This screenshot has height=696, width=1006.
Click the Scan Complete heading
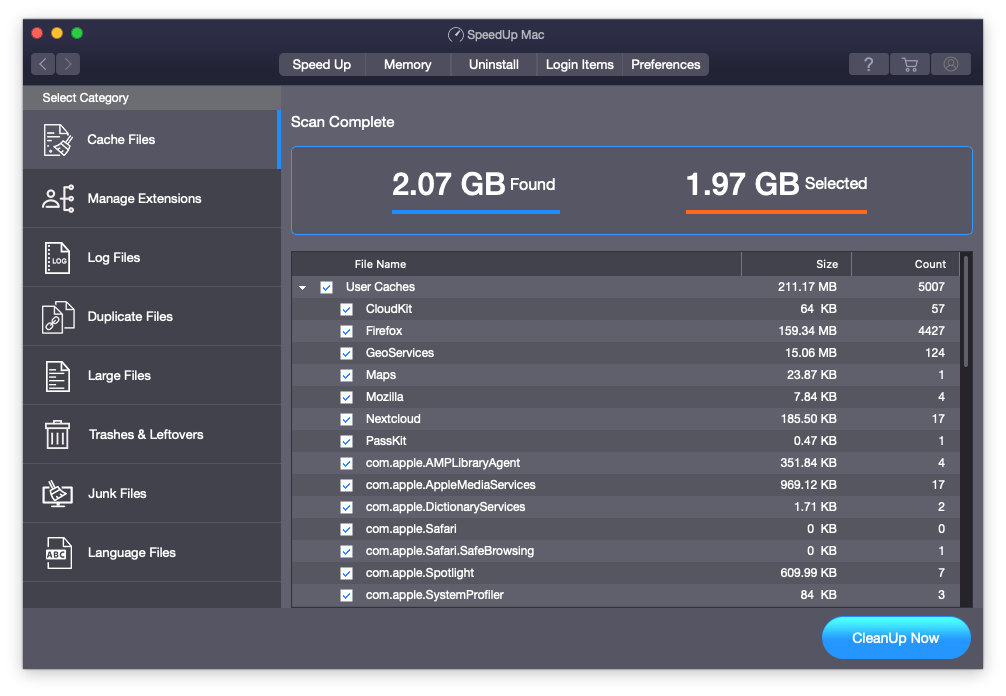tap(343, 122)
